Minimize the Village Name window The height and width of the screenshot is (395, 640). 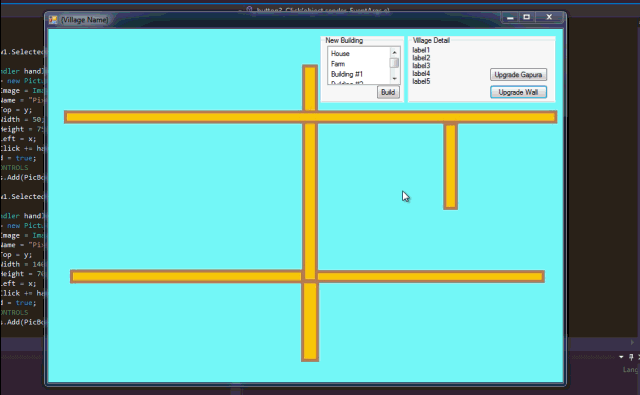tap(510, 17)
